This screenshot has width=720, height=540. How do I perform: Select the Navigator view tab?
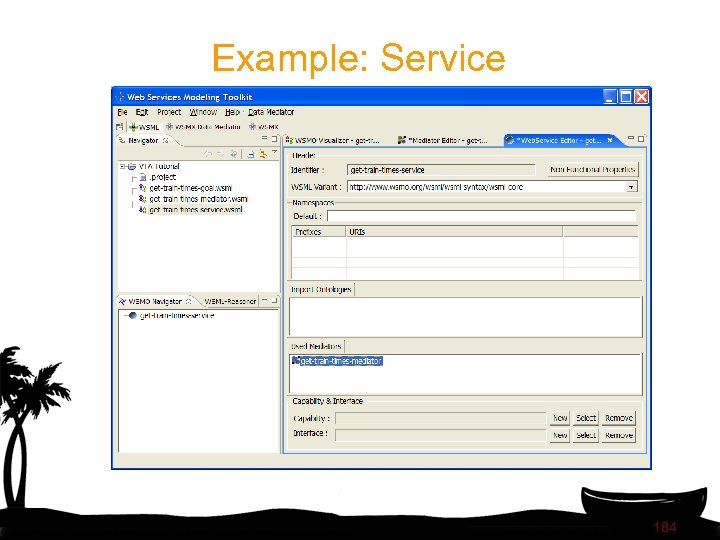143,141
